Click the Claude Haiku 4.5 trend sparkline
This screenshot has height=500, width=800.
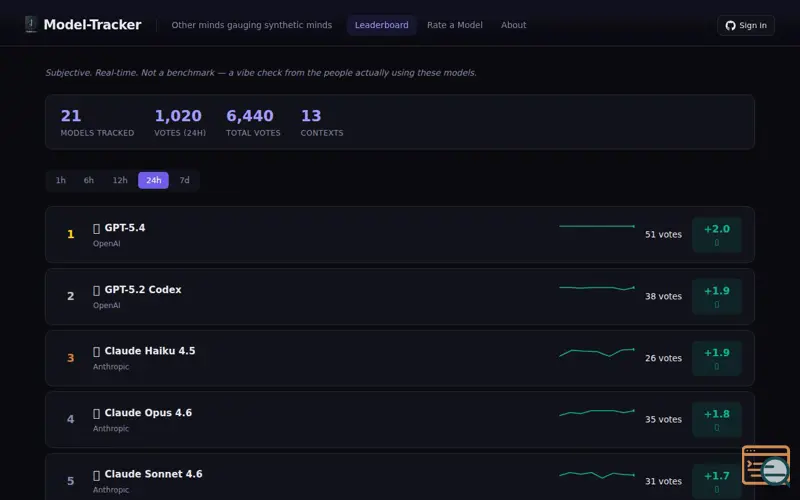(597, 352)
